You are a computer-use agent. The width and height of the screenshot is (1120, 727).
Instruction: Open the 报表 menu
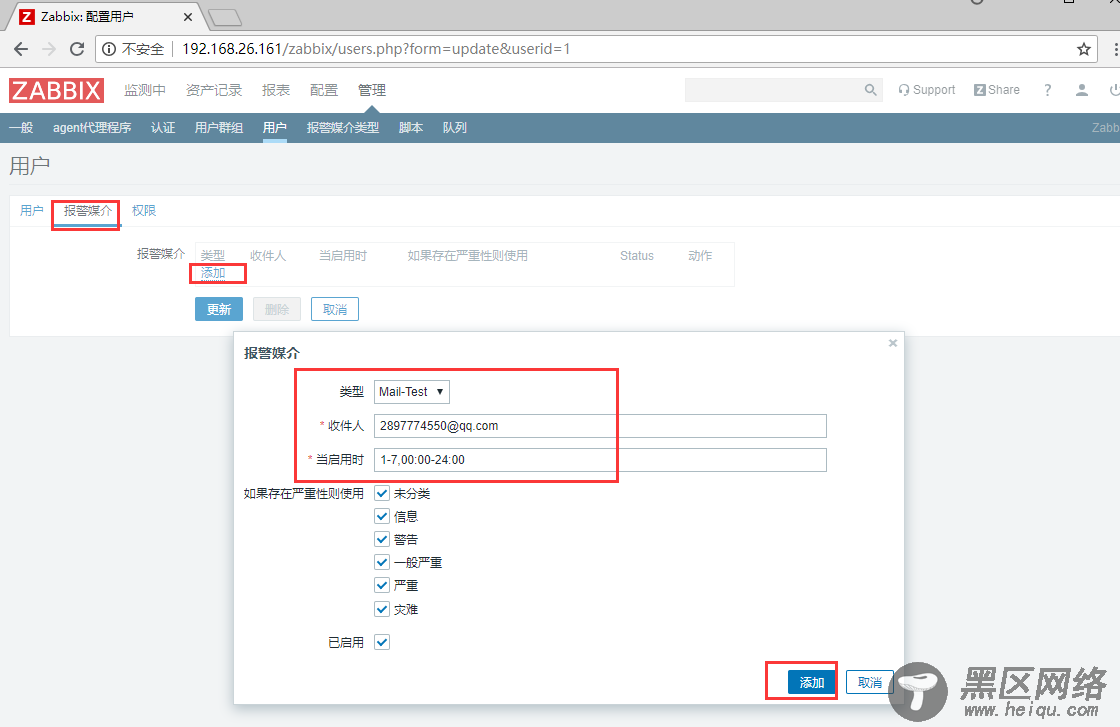click(276, 90)
